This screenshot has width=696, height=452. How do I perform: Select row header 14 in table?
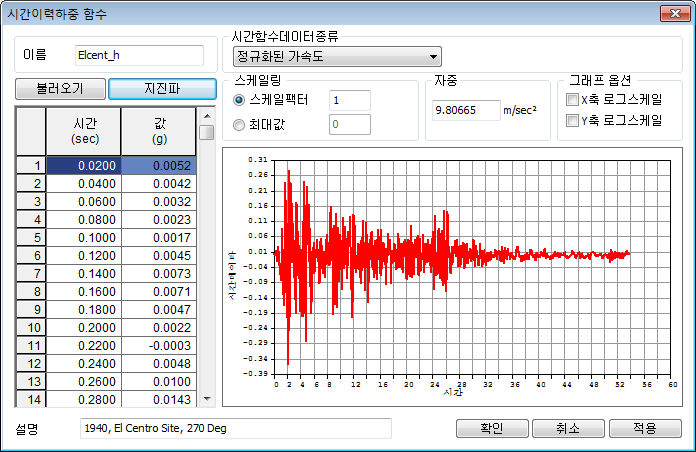point(31,399)
